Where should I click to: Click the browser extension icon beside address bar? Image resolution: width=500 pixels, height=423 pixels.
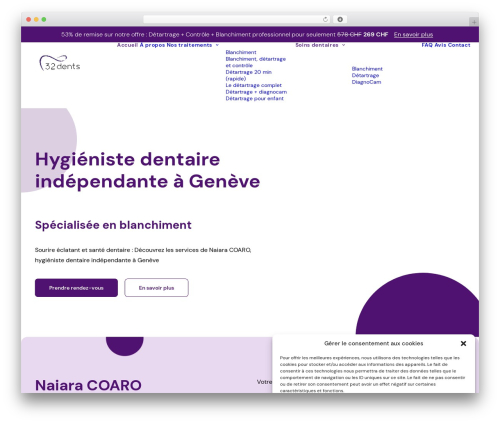pos(340,19)
